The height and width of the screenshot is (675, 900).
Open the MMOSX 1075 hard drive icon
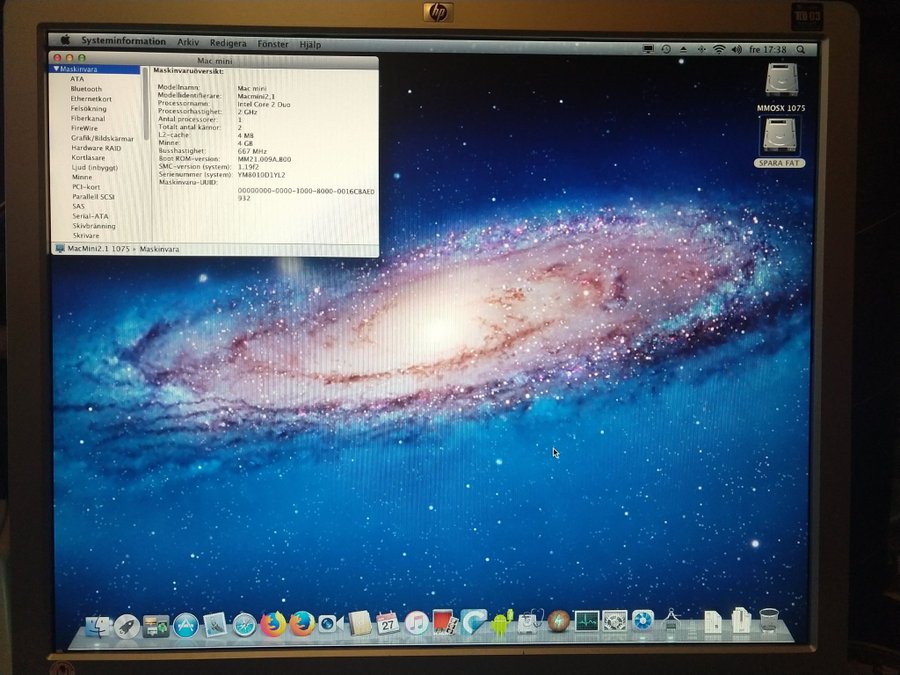pyautogui.click(x=781, y=80)
